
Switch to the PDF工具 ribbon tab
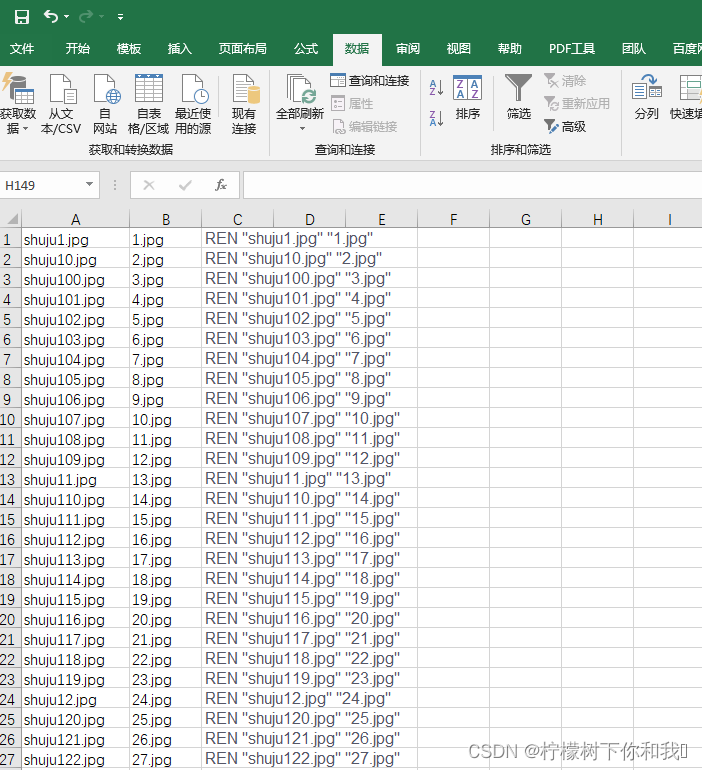572,49
